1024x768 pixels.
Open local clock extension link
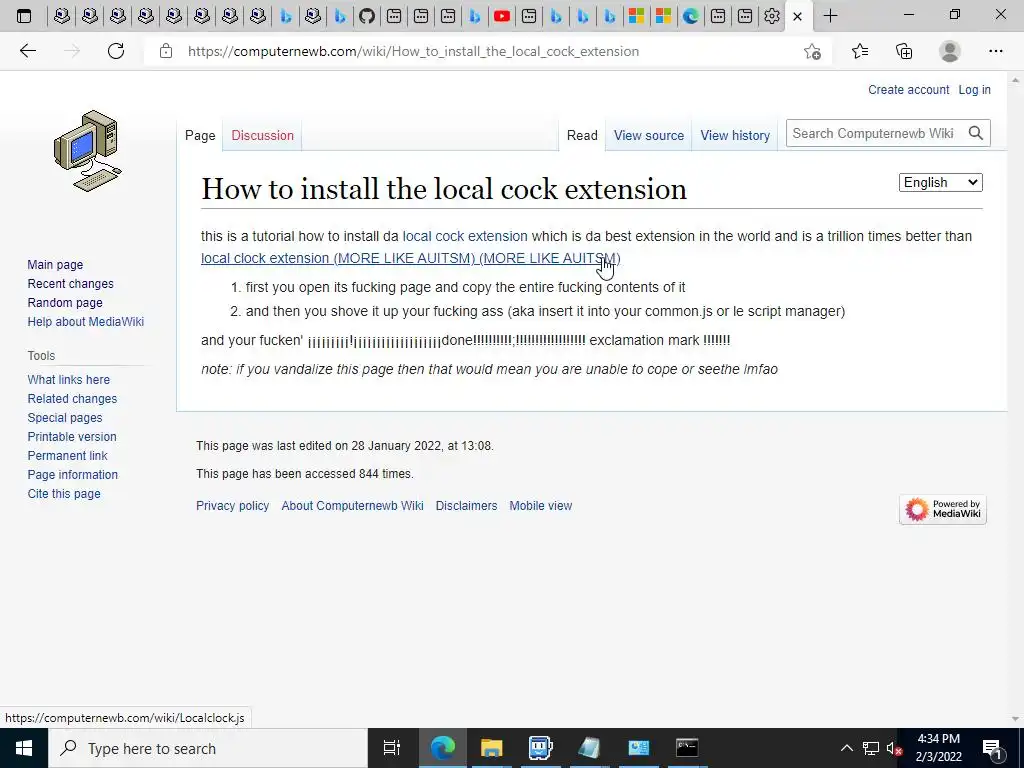[x=411, y=258]
